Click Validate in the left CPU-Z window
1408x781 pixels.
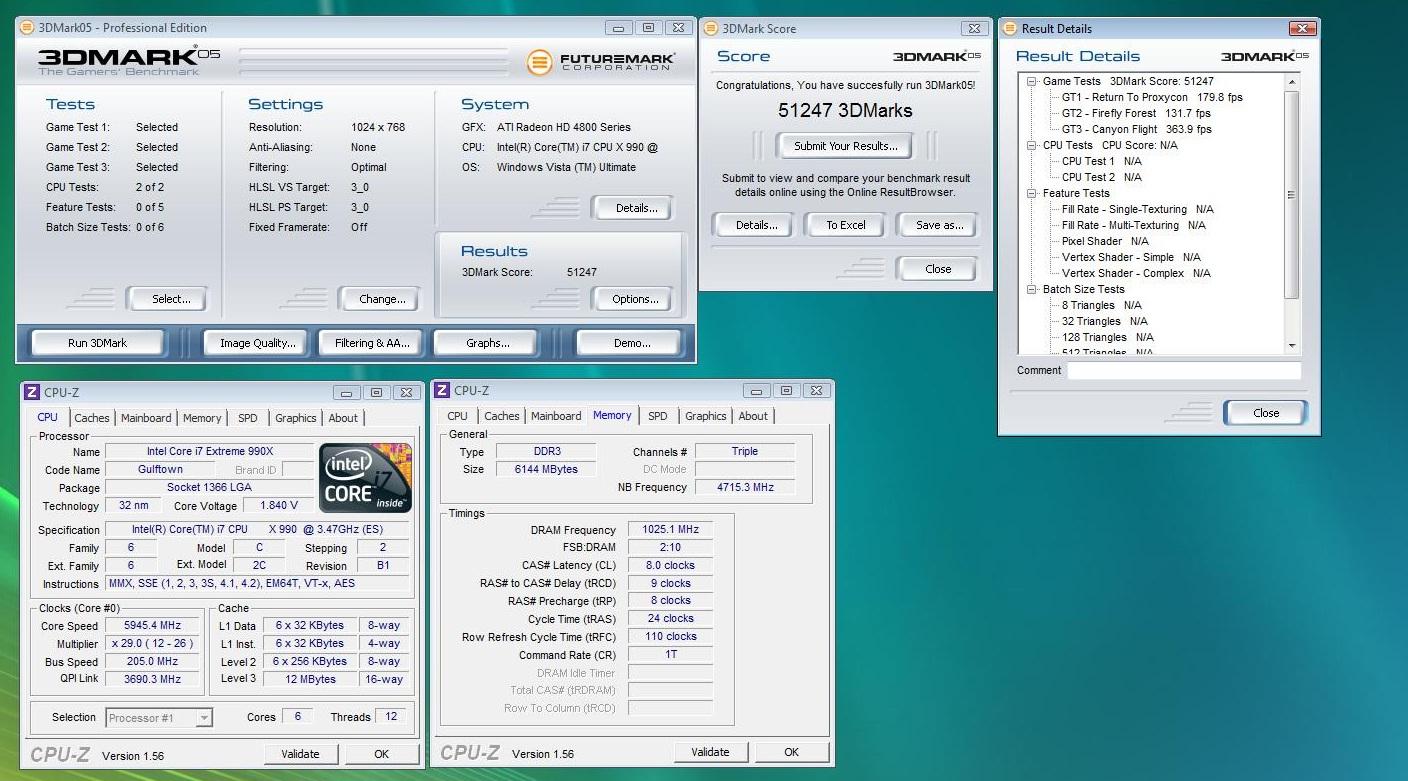click(300, 754)
